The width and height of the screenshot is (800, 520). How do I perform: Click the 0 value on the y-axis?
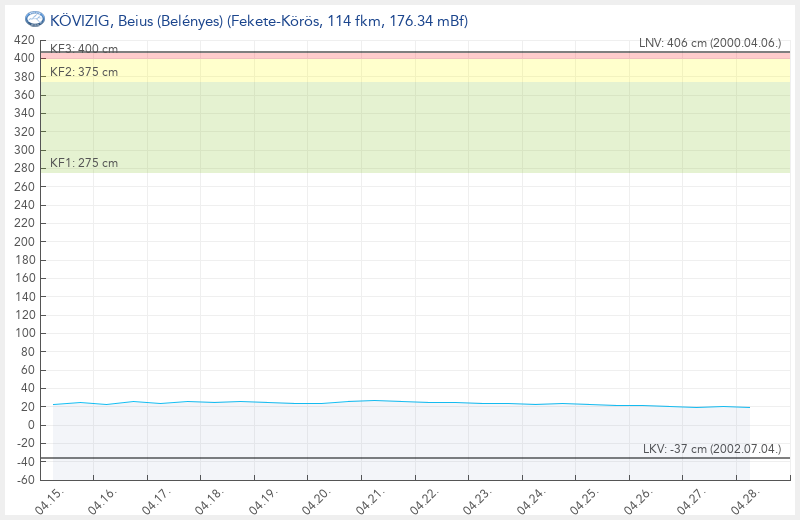click(x=30, y=424)
